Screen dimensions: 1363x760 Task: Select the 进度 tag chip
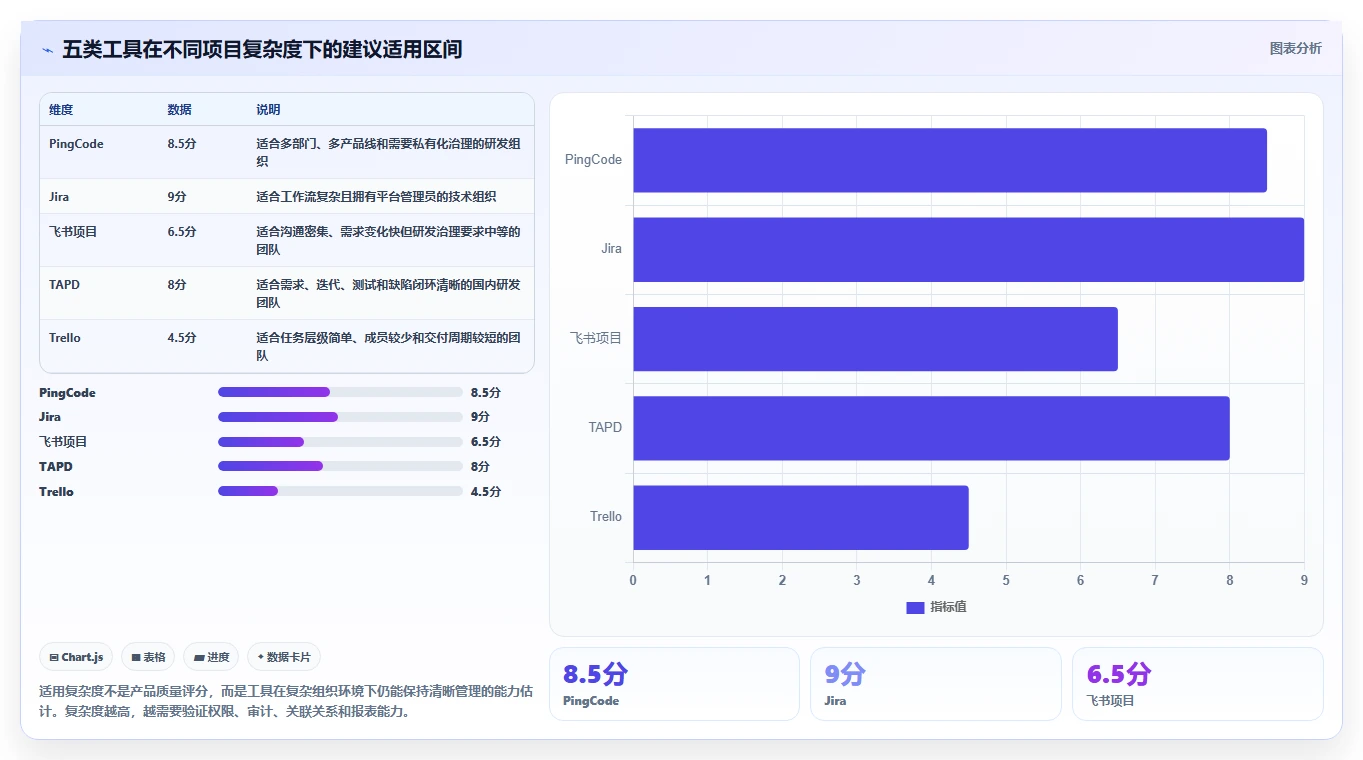click(x=211, y=657)
